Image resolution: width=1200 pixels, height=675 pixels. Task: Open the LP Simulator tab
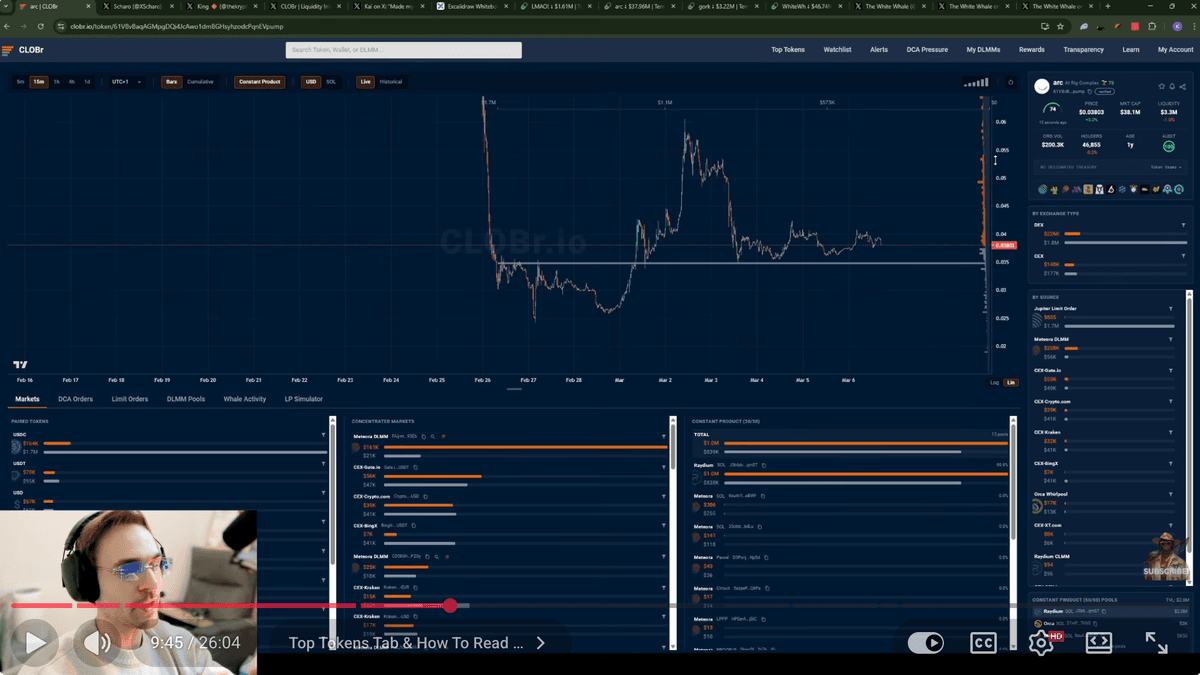[304, 399]
